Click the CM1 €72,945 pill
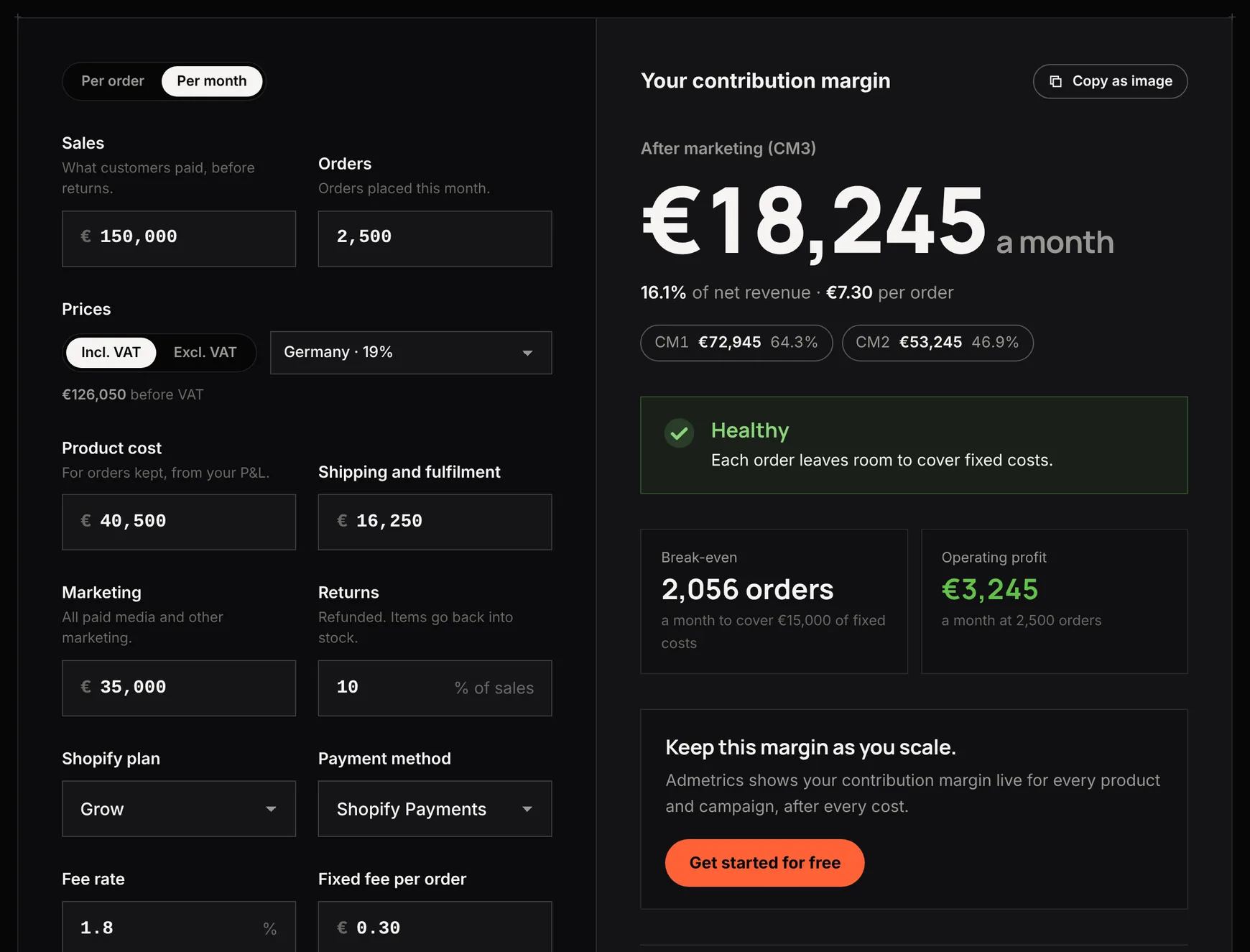The width and height of the screenshot is (1250, 952). point(736,343)
